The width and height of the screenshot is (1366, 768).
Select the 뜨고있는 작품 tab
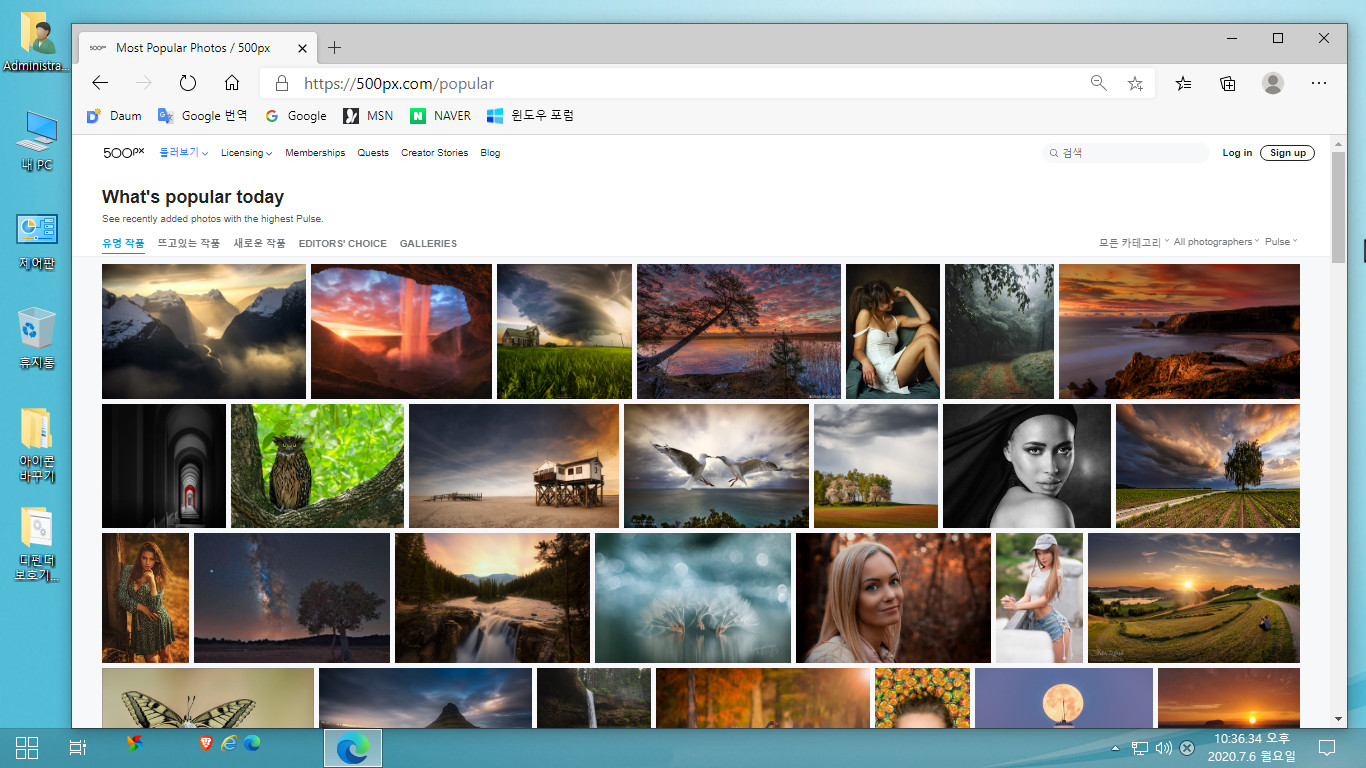click(189, 243)
